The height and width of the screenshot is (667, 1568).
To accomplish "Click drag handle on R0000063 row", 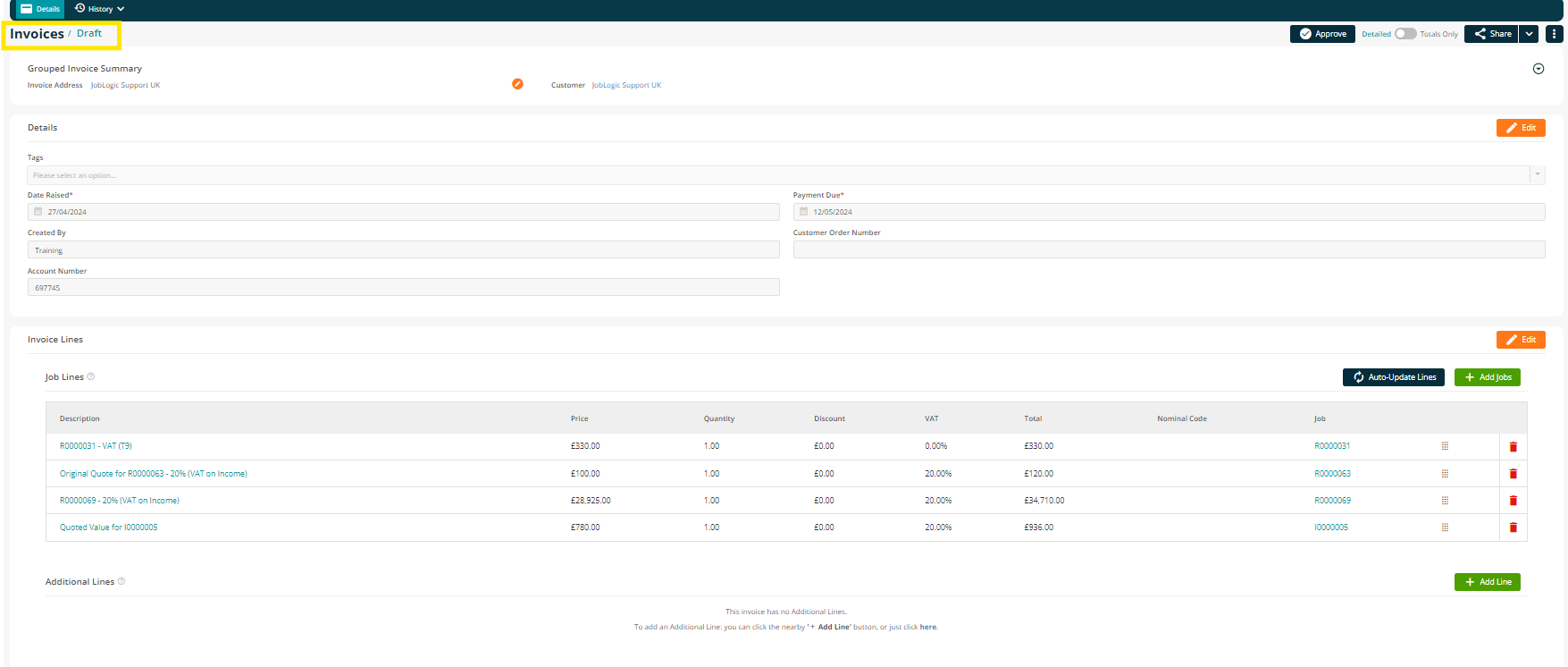I will pyautogui.click(x=1445, y=474).
